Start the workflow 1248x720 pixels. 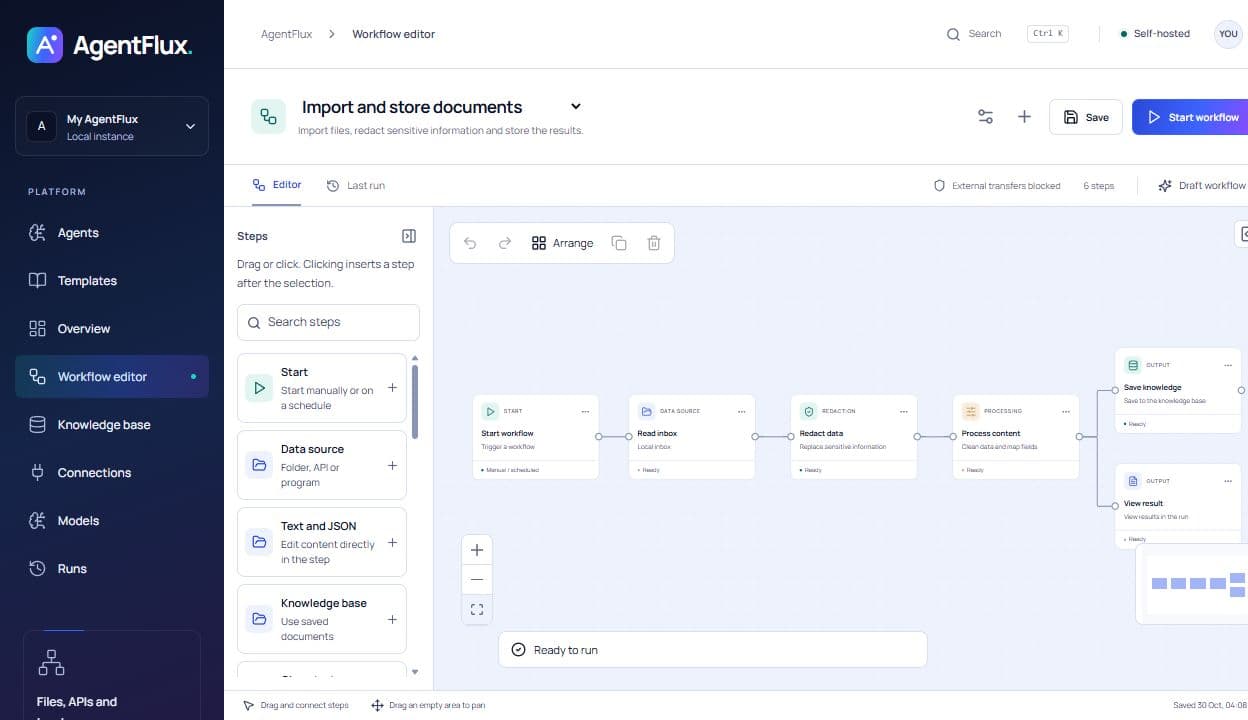coord(1191,117)
